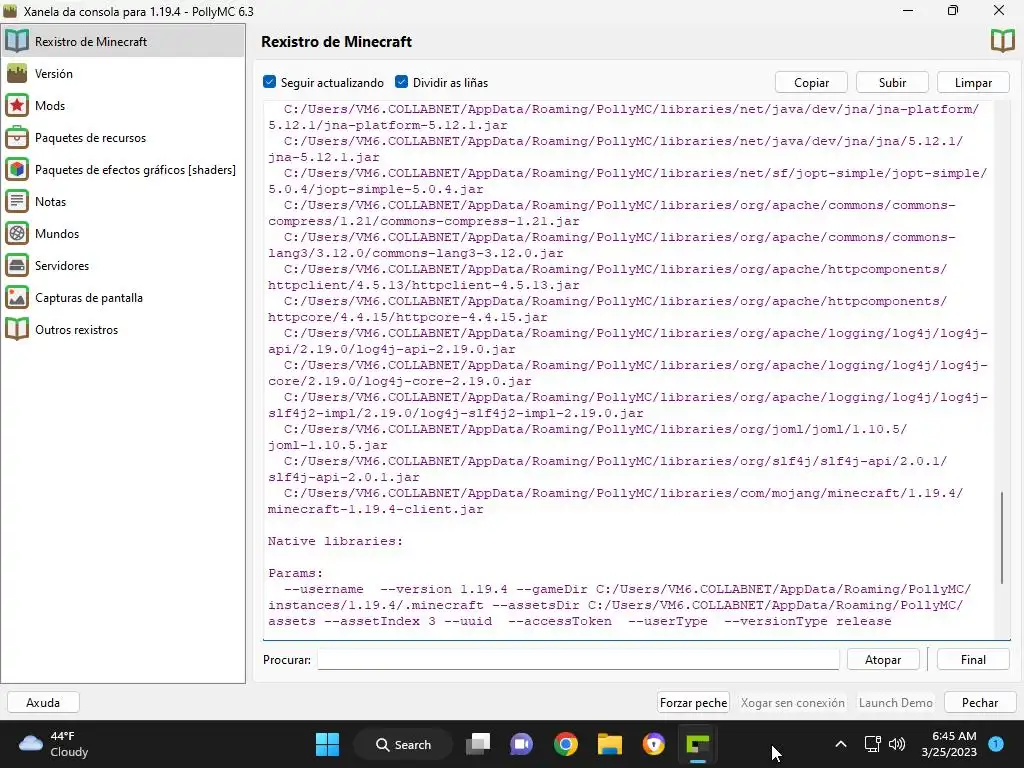
Task: Click the log vertical scrollbar thumb
Action: pos(1001,537)
